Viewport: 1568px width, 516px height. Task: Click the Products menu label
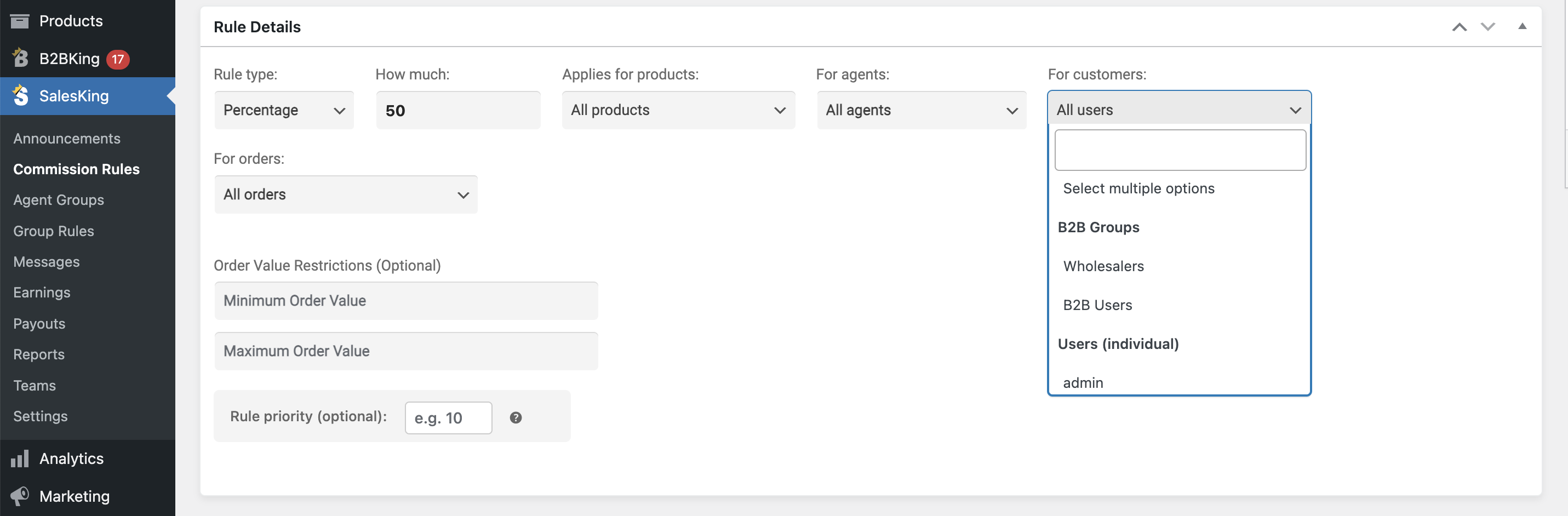click(x=71, y=21)
